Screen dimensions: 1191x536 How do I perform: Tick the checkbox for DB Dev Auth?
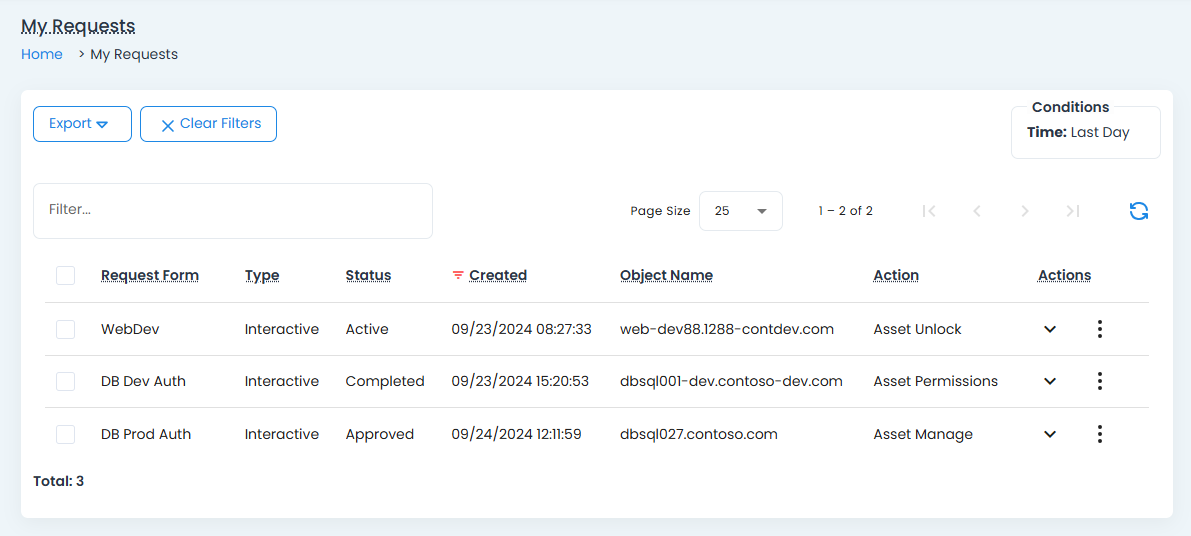click(x=66, y=381)
